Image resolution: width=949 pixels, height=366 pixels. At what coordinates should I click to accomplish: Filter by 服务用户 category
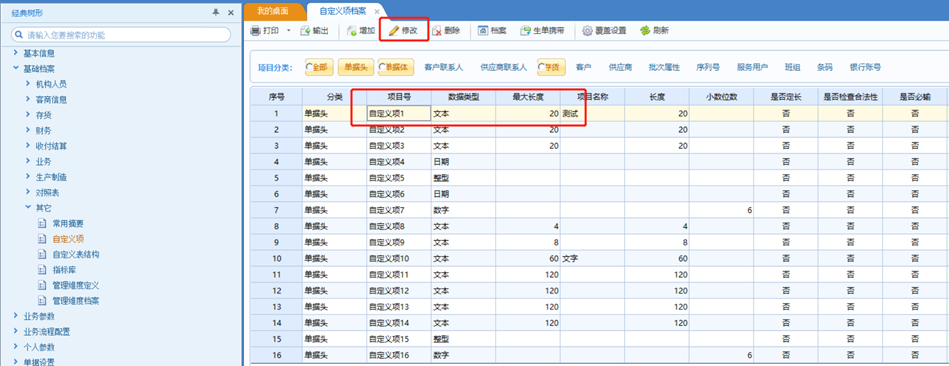752,67
